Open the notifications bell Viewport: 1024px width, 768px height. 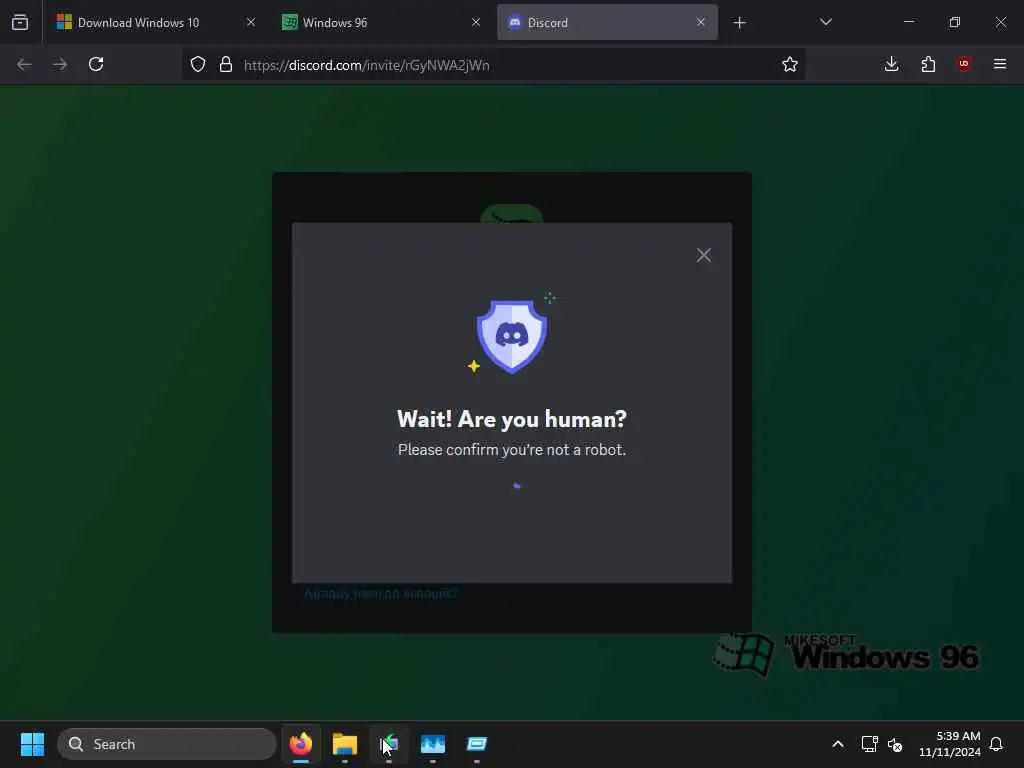point(997,744)
